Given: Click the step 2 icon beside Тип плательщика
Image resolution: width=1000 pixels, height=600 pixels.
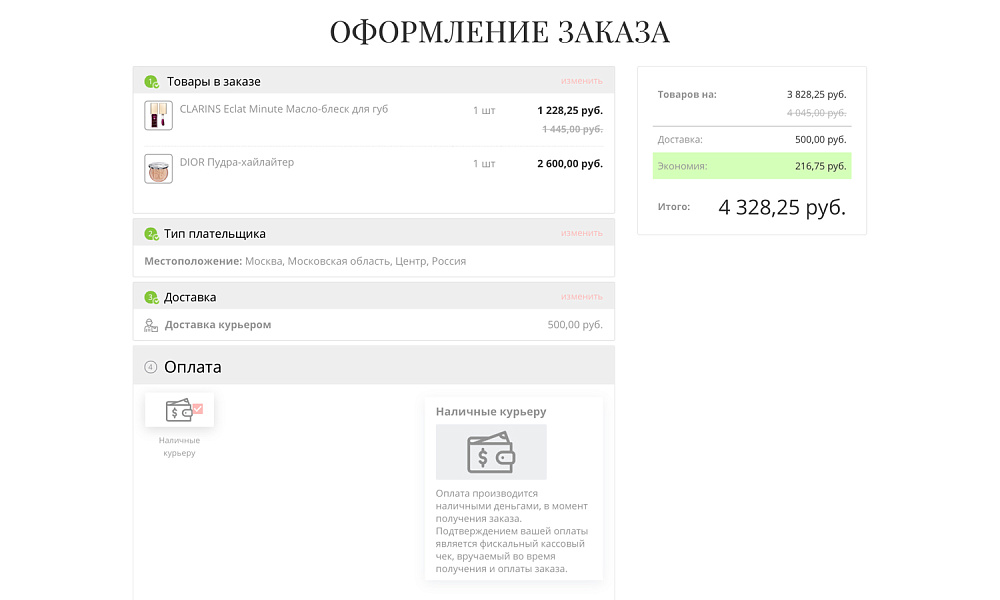Looking at the screenshot, I should [151, 234].
